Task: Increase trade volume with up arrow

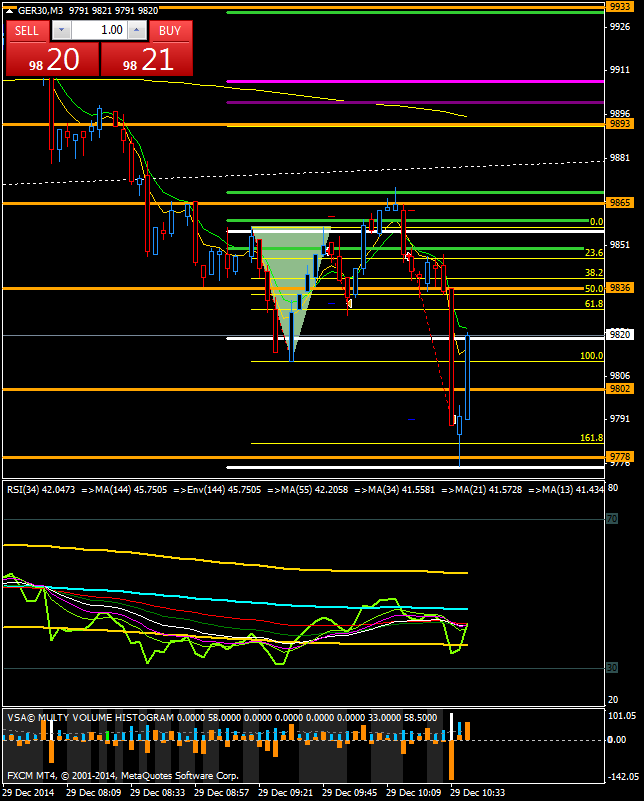Action: point(137,31)
